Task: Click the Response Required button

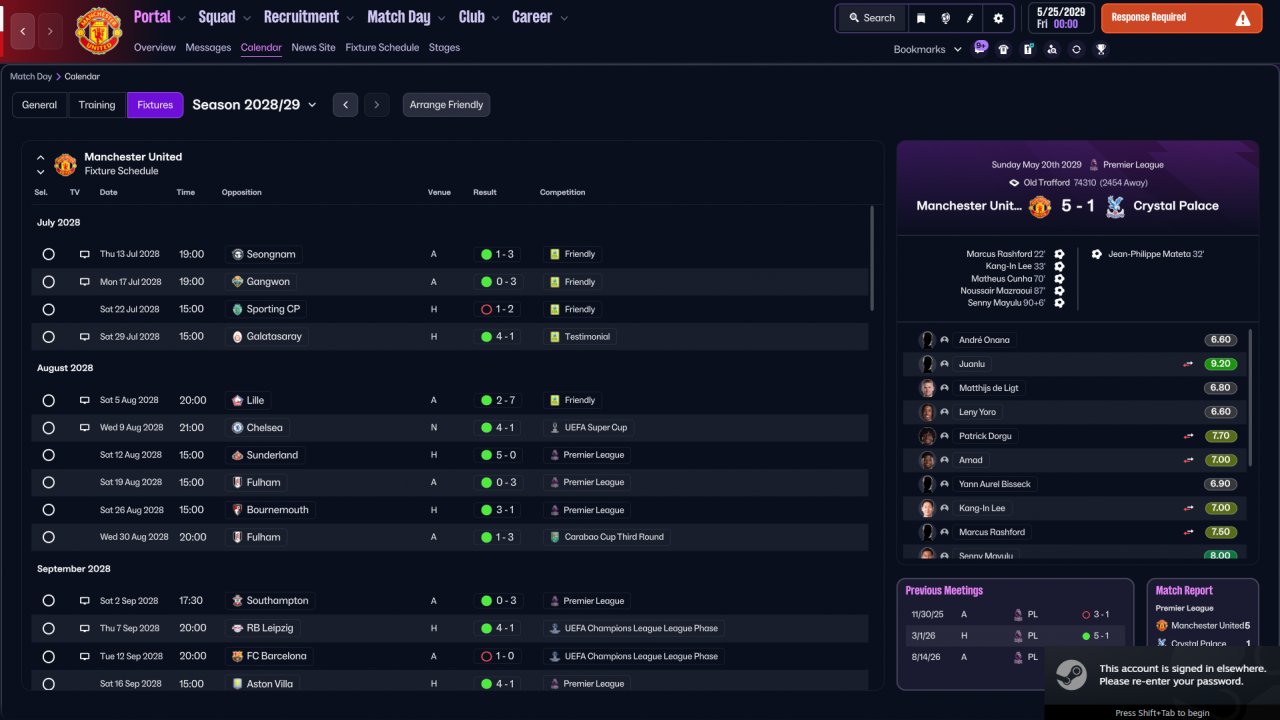Action: pyautogui.click(x=1181, y=18)
